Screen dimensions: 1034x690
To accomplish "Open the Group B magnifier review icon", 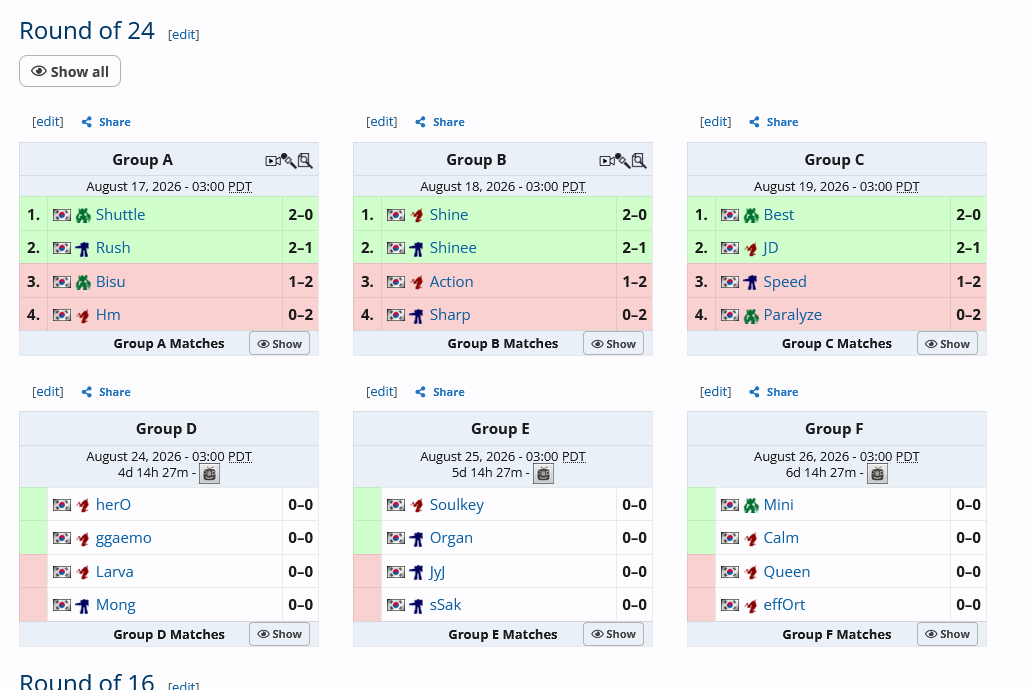I will coord(639,160).
